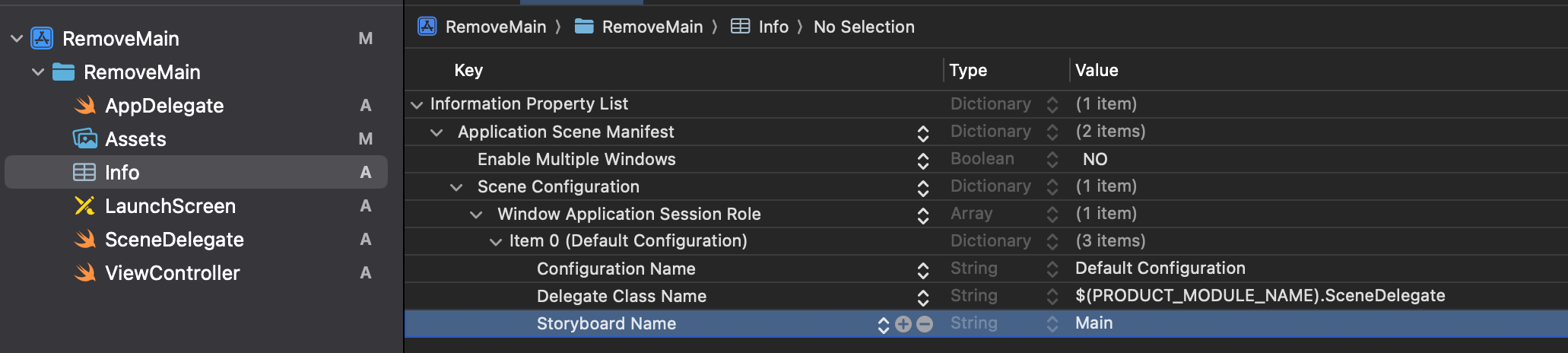Viewport: 1568px width, 353px height.
Task: Click the plus button on Storyboard Name row
Action: [x=903, y=324]
